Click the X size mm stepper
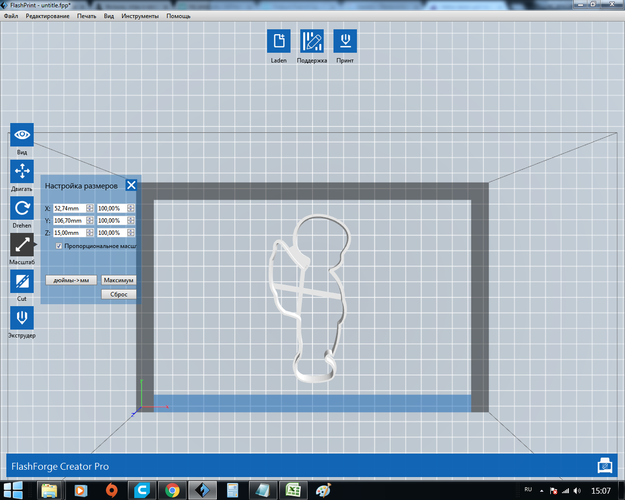Screen dimensions: 625x500 (90, 208)
